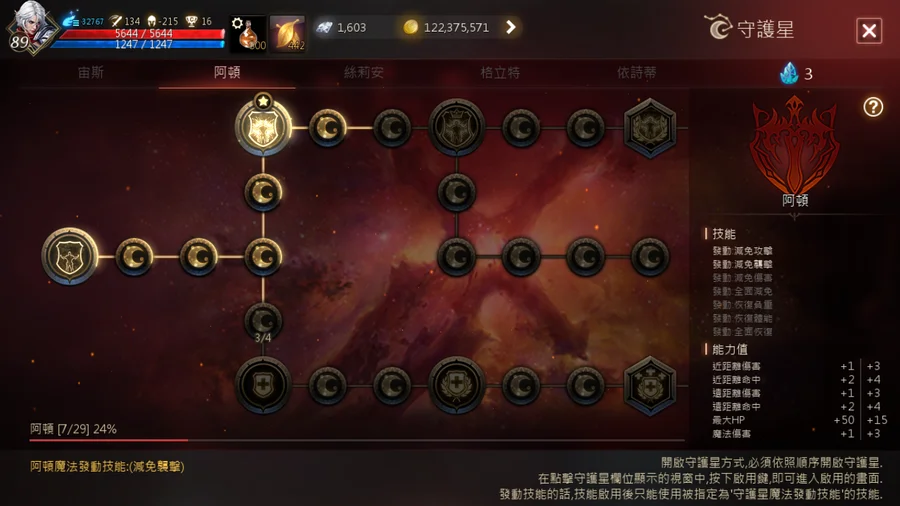900x506 pixels.
Task: Click the top-right hexagon crest node
Action: click(x=650, y=128)
